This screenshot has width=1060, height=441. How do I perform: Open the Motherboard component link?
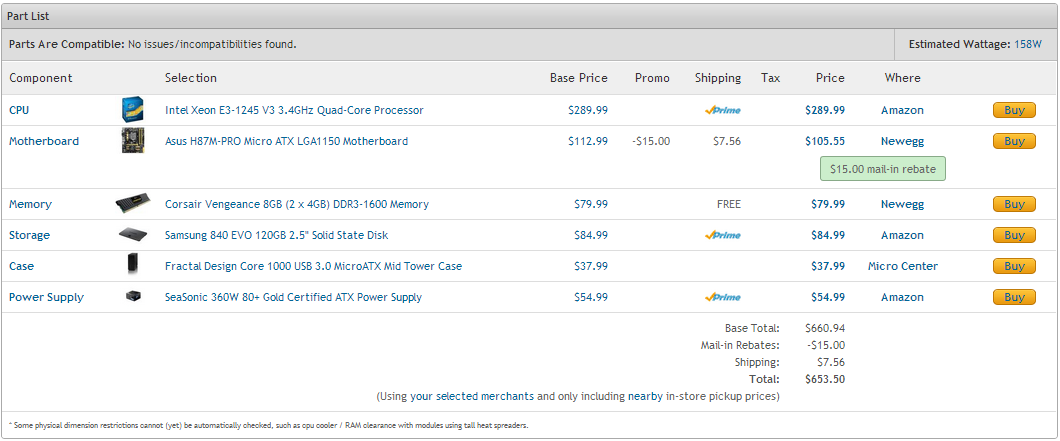click(x=44, y=141)
